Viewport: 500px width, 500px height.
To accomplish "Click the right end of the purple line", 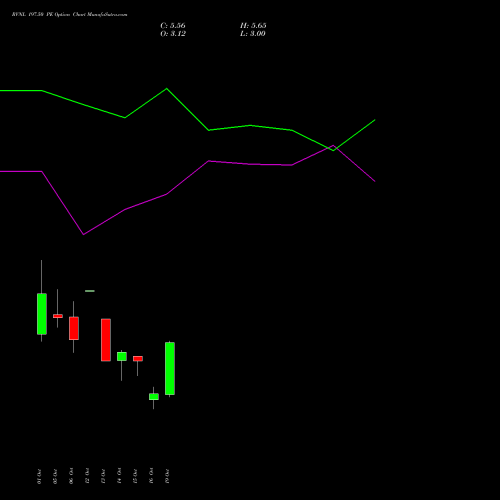I will pyautogui.click(x=375, y=181).
